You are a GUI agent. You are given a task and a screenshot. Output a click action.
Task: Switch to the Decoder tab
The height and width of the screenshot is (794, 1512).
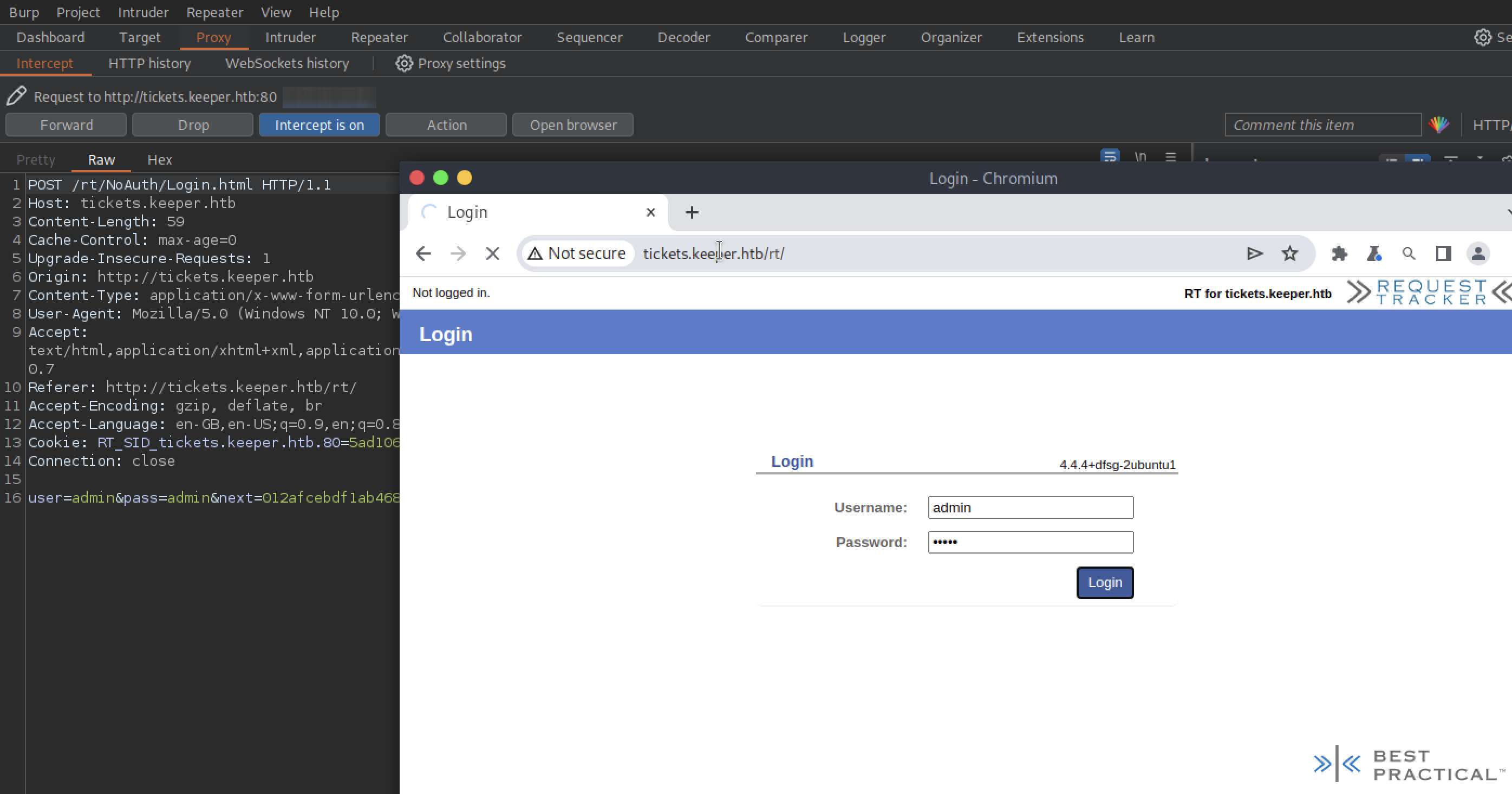coord(684,37)
